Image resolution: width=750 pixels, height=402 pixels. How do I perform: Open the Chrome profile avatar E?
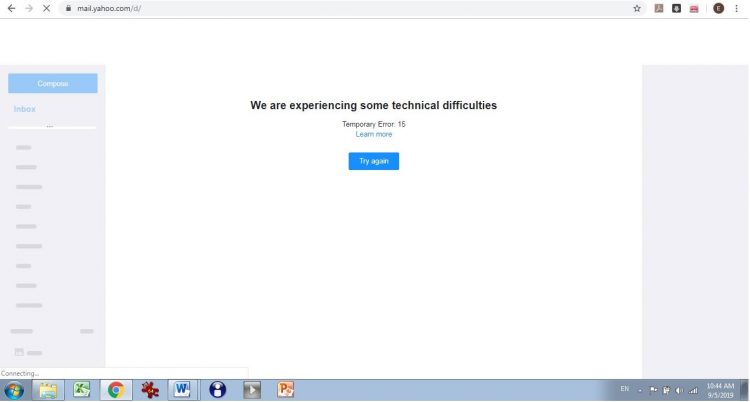(718, 8)
